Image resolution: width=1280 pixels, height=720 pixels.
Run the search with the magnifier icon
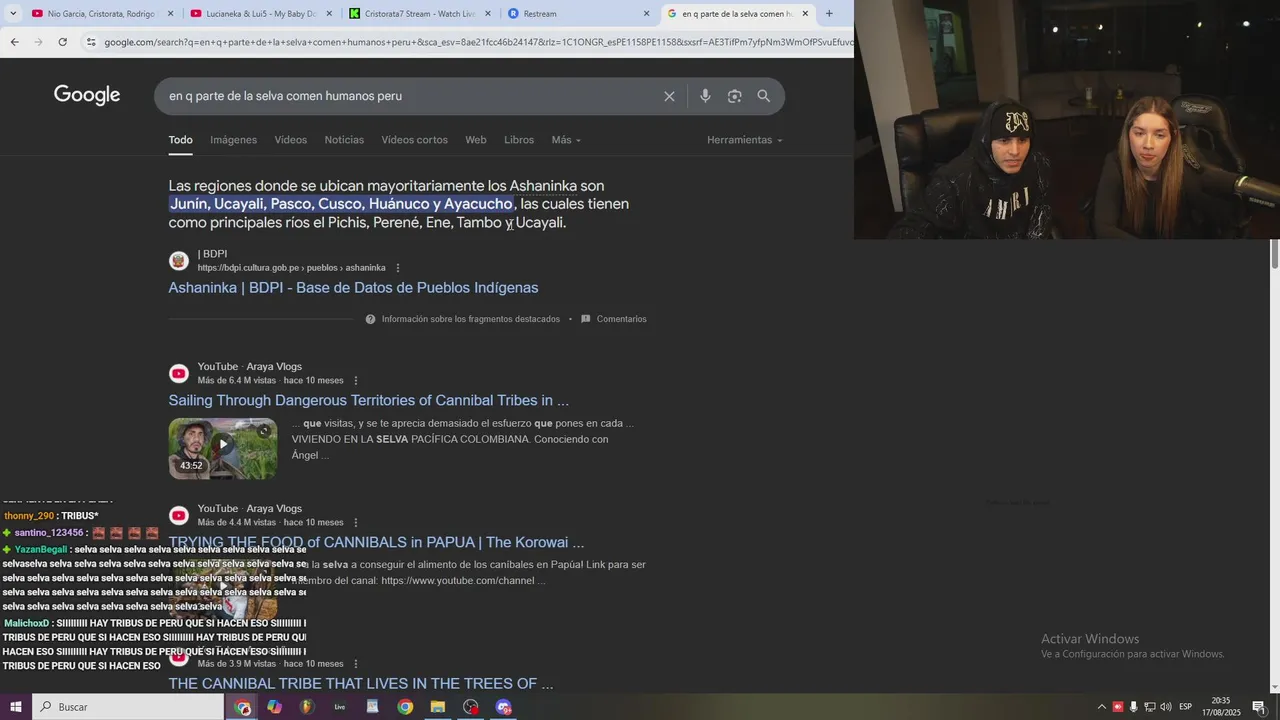[x=764, y=96]
